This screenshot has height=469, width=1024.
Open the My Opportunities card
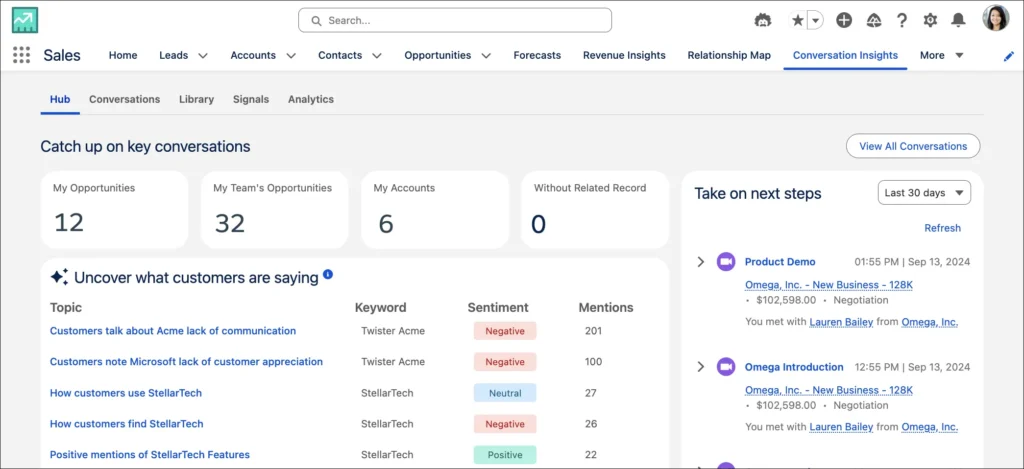pyautogui.click(x=114, y=210)
